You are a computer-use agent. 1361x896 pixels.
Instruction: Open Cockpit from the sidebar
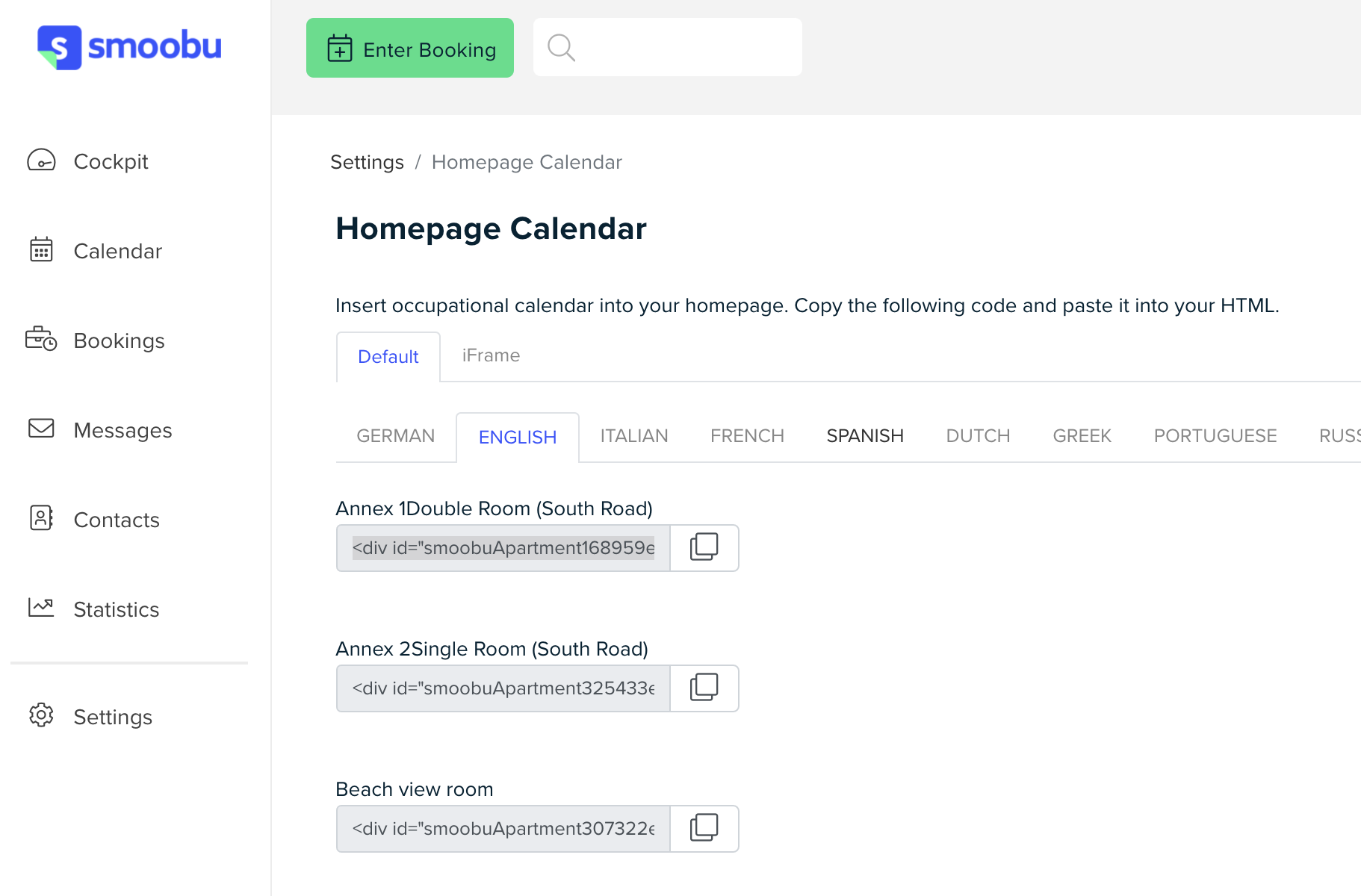(x=111, y=161)
